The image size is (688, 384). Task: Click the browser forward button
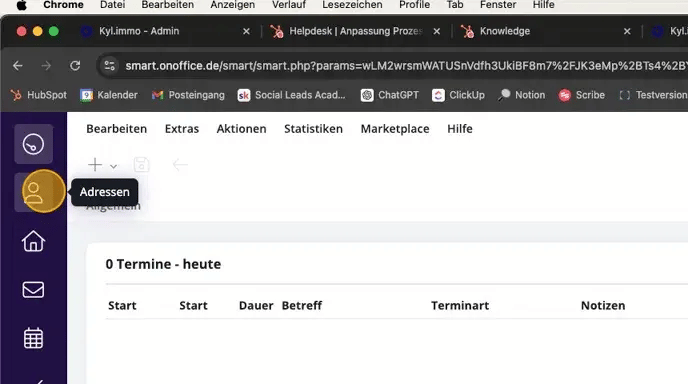46,66
